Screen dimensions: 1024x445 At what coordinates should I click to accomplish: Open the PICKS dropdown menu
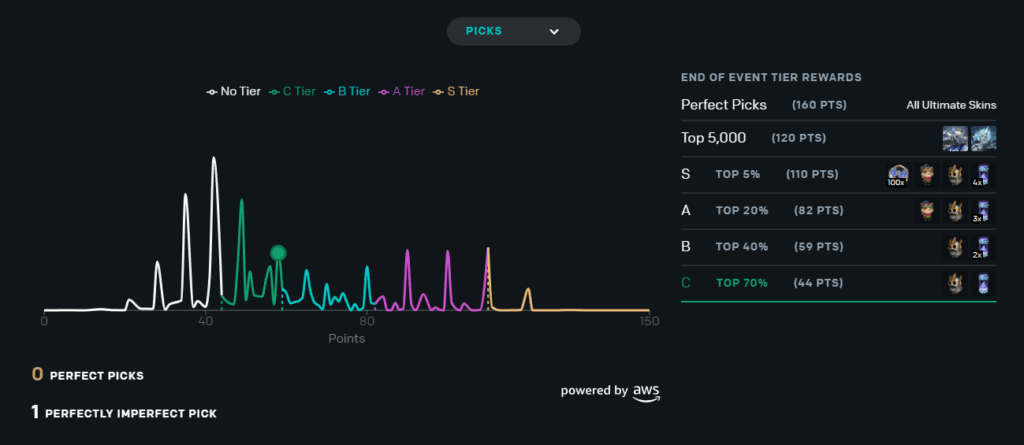[513, 31]
